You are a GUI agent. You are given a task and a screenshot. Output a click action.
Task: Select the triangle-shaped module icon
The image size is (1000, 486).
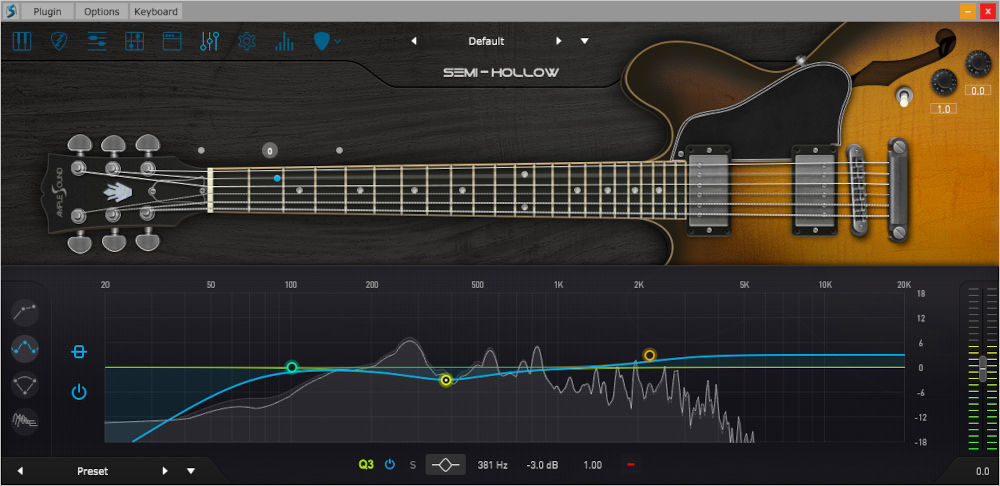click(25, 385)
